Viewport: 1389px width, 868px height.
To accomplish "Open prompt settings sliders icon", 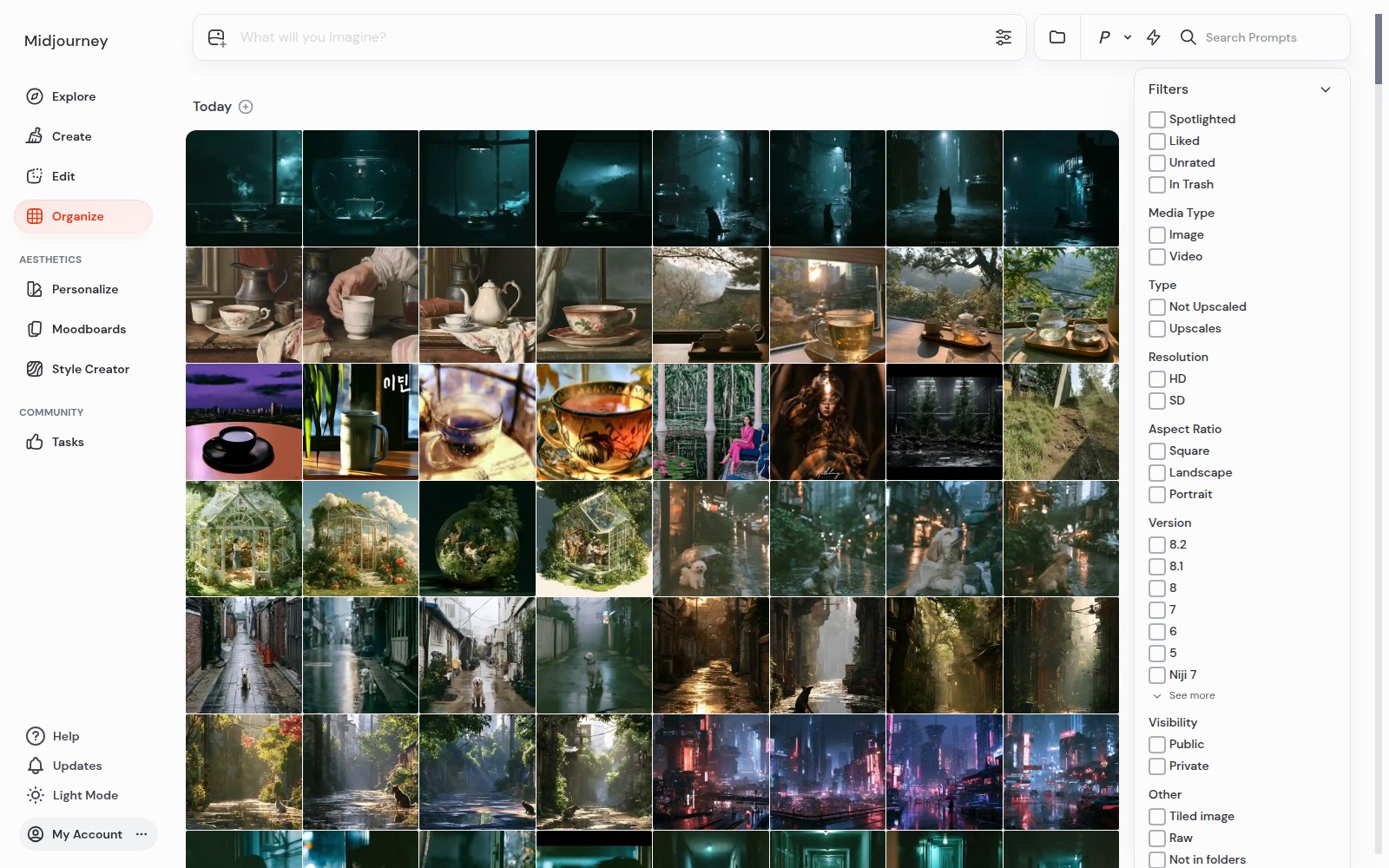I will click(1004, 37).
